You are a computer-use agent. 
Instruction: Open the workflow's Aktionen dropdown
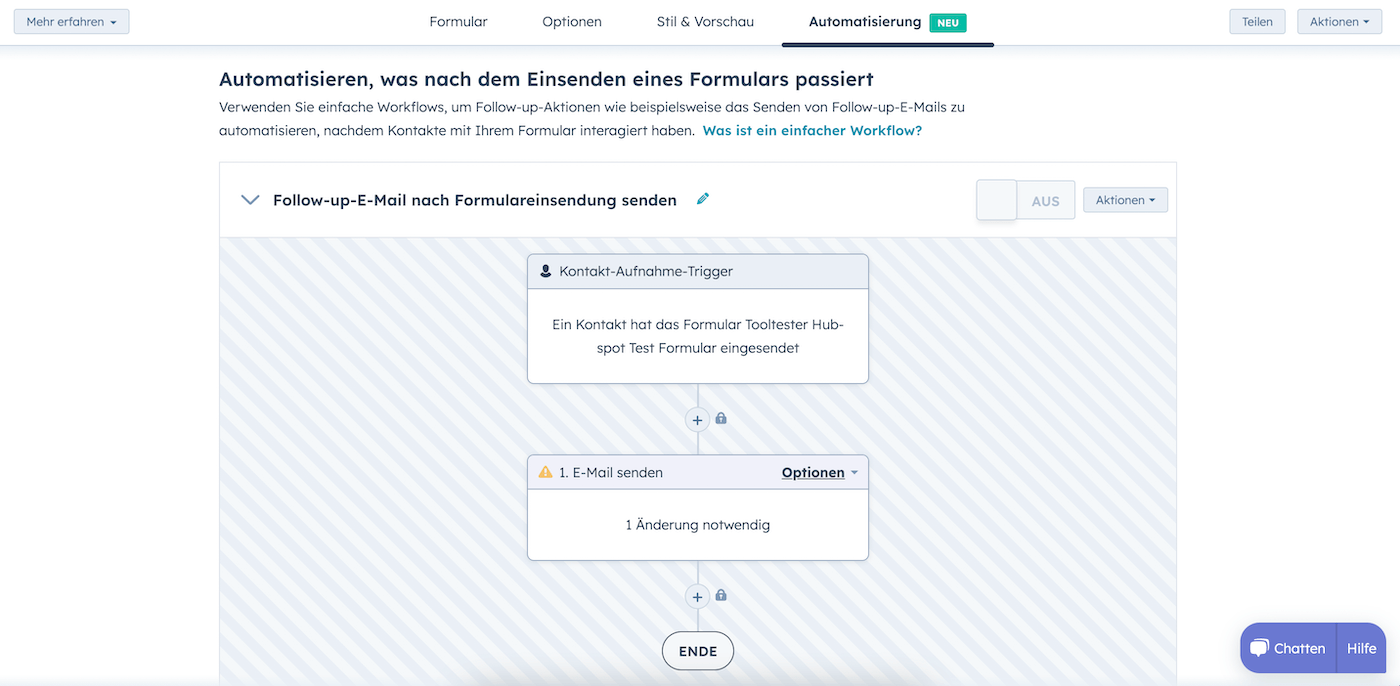tap(1125, 200)
